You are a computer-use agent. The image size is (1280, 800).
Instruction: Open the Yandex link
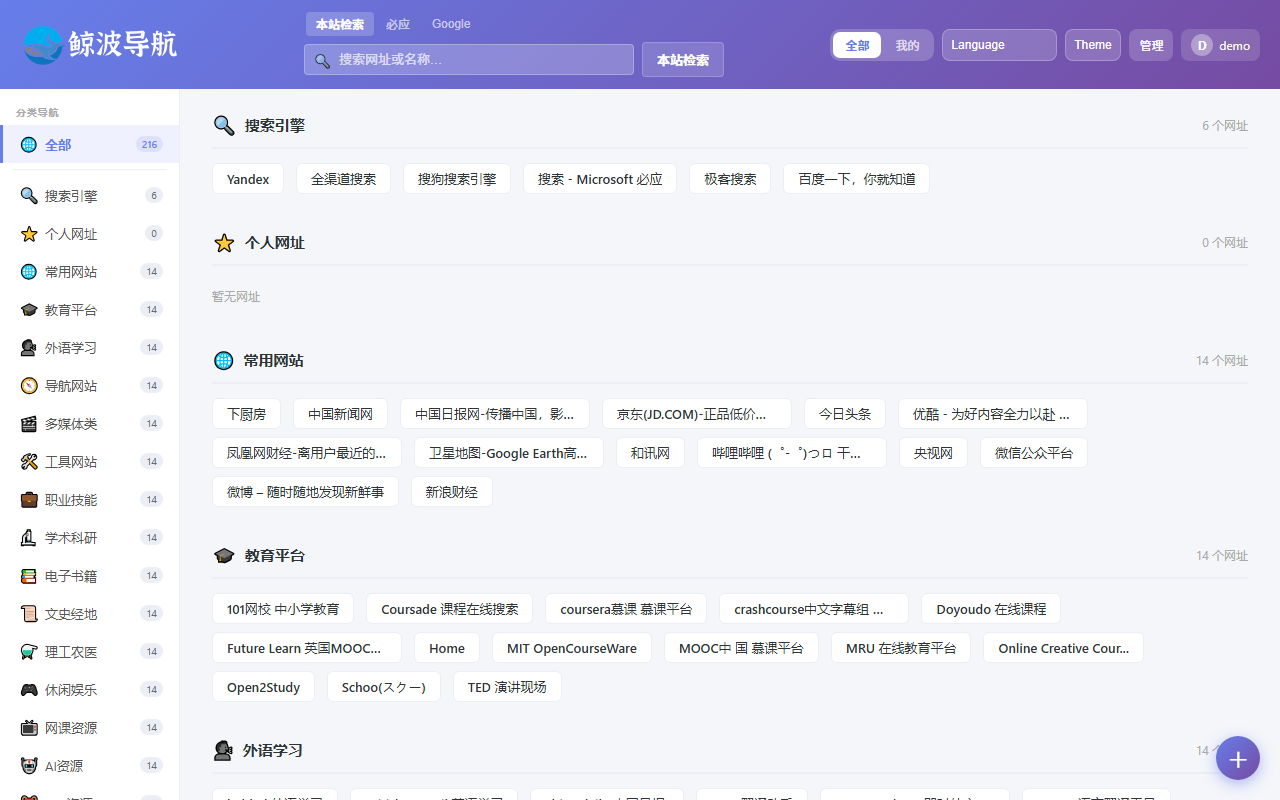[248, 179]
